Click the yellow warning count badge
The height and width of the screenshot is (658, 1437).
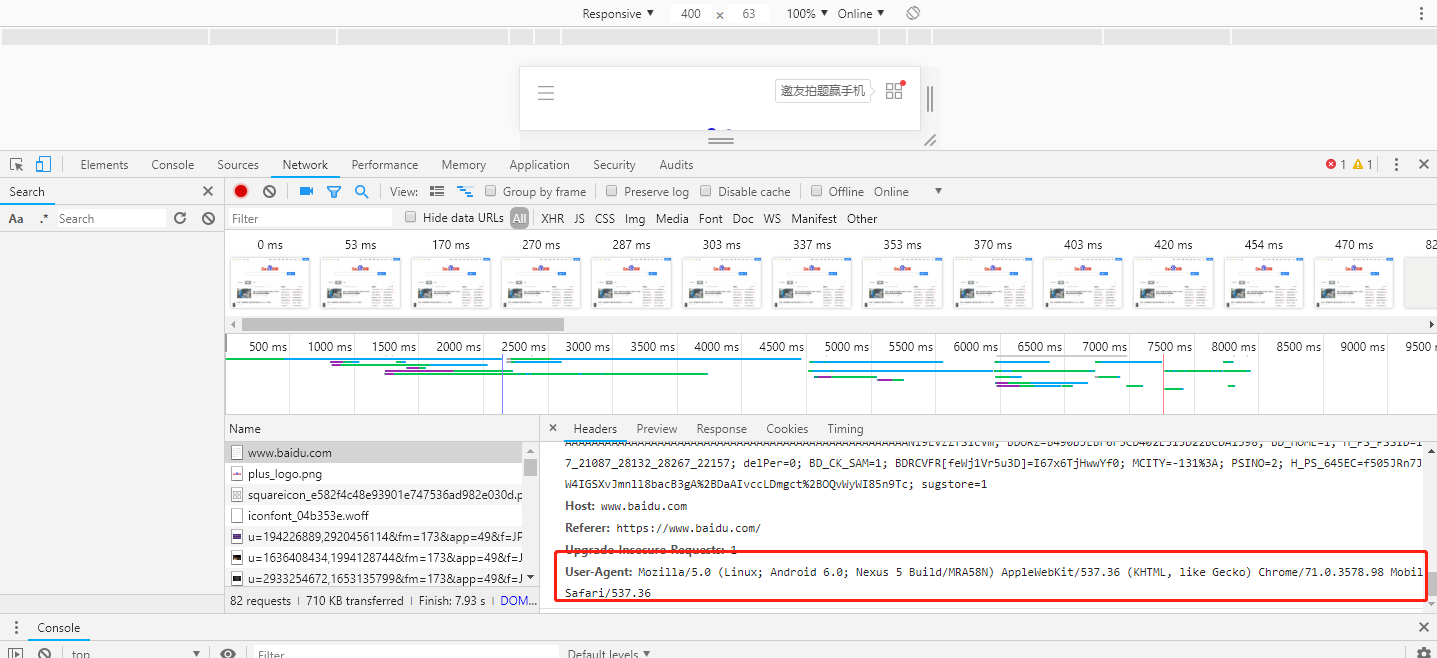[x=1362, y=165]
